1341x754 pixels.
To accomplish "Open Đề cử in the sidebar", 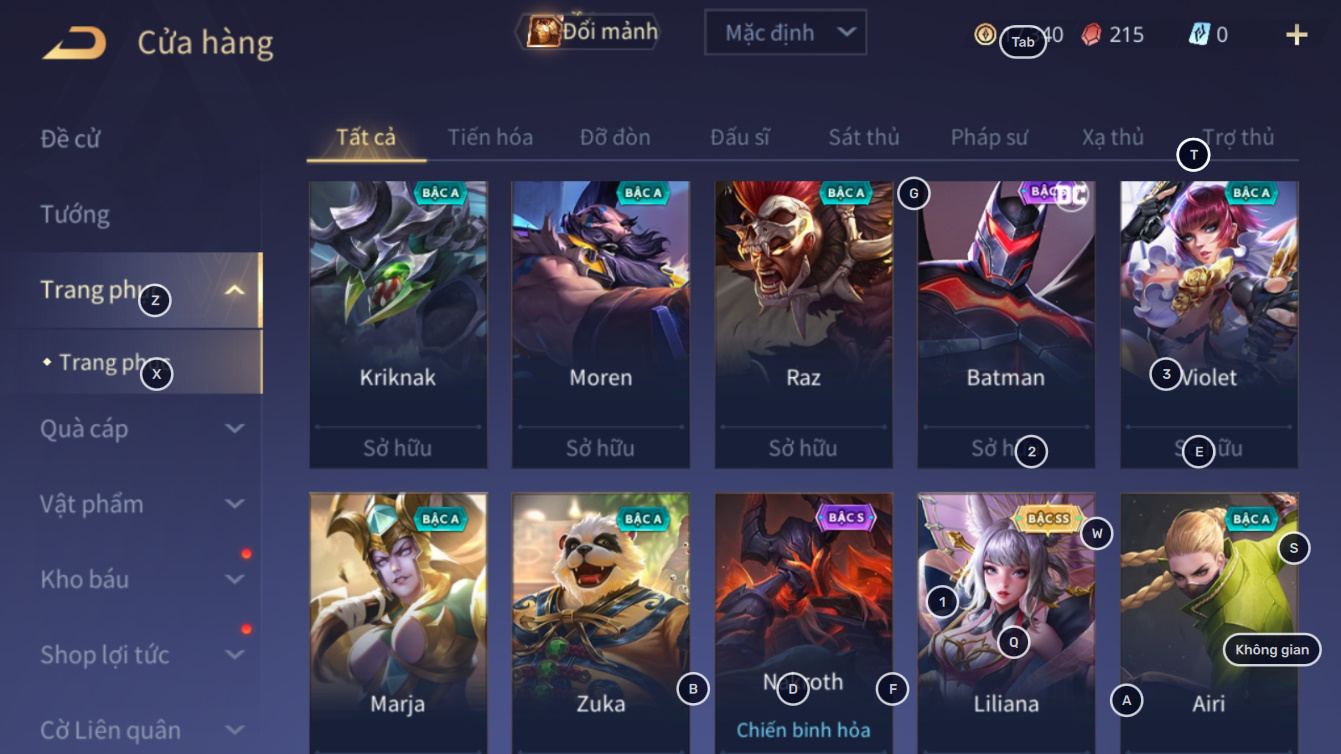I will coord(71,138).
